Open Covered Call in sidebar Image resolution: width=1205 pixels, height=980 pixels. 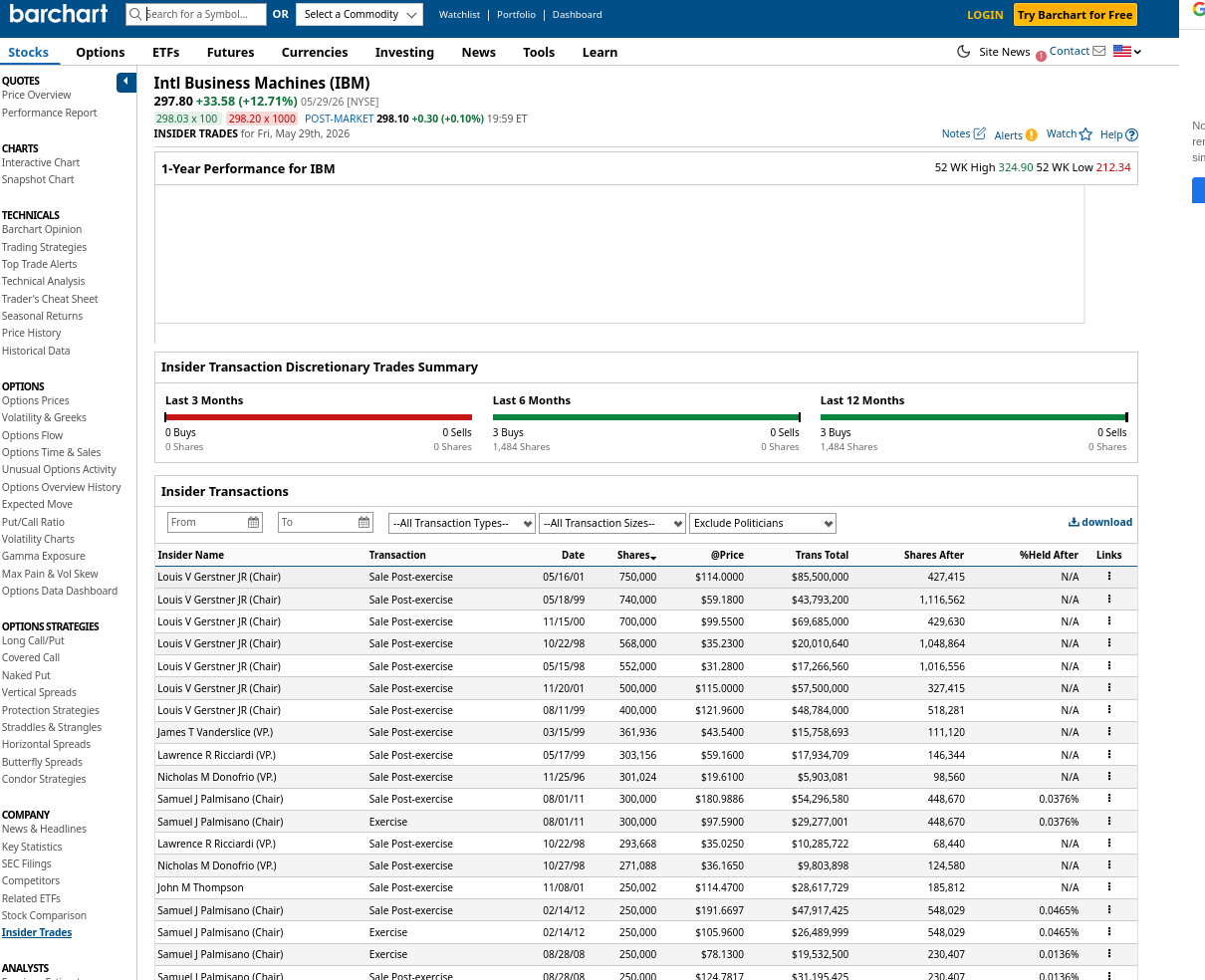coord(31,657)
